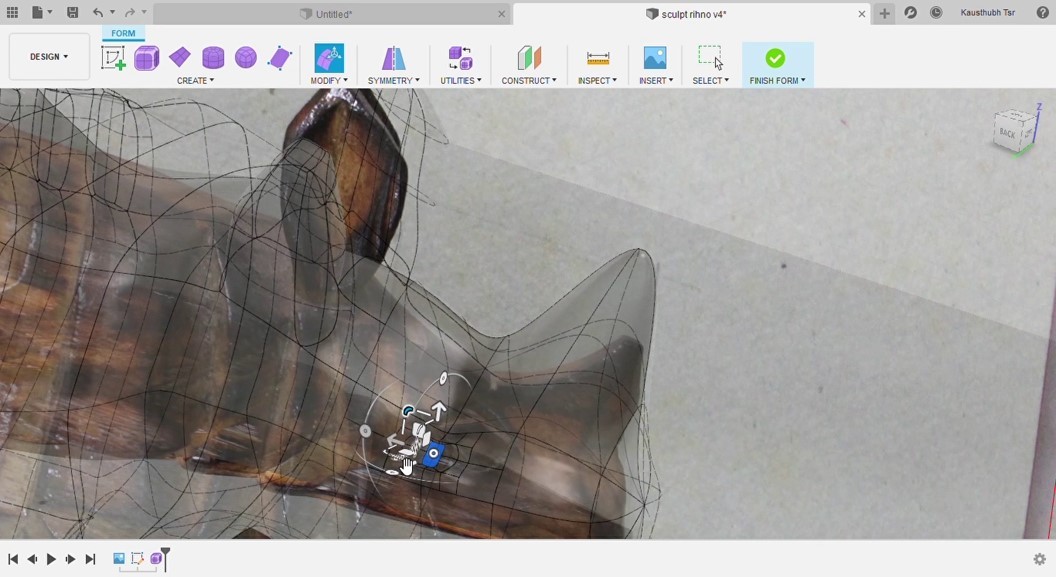
Task: Open the File menu icon
Action: [x=38, y=12]
